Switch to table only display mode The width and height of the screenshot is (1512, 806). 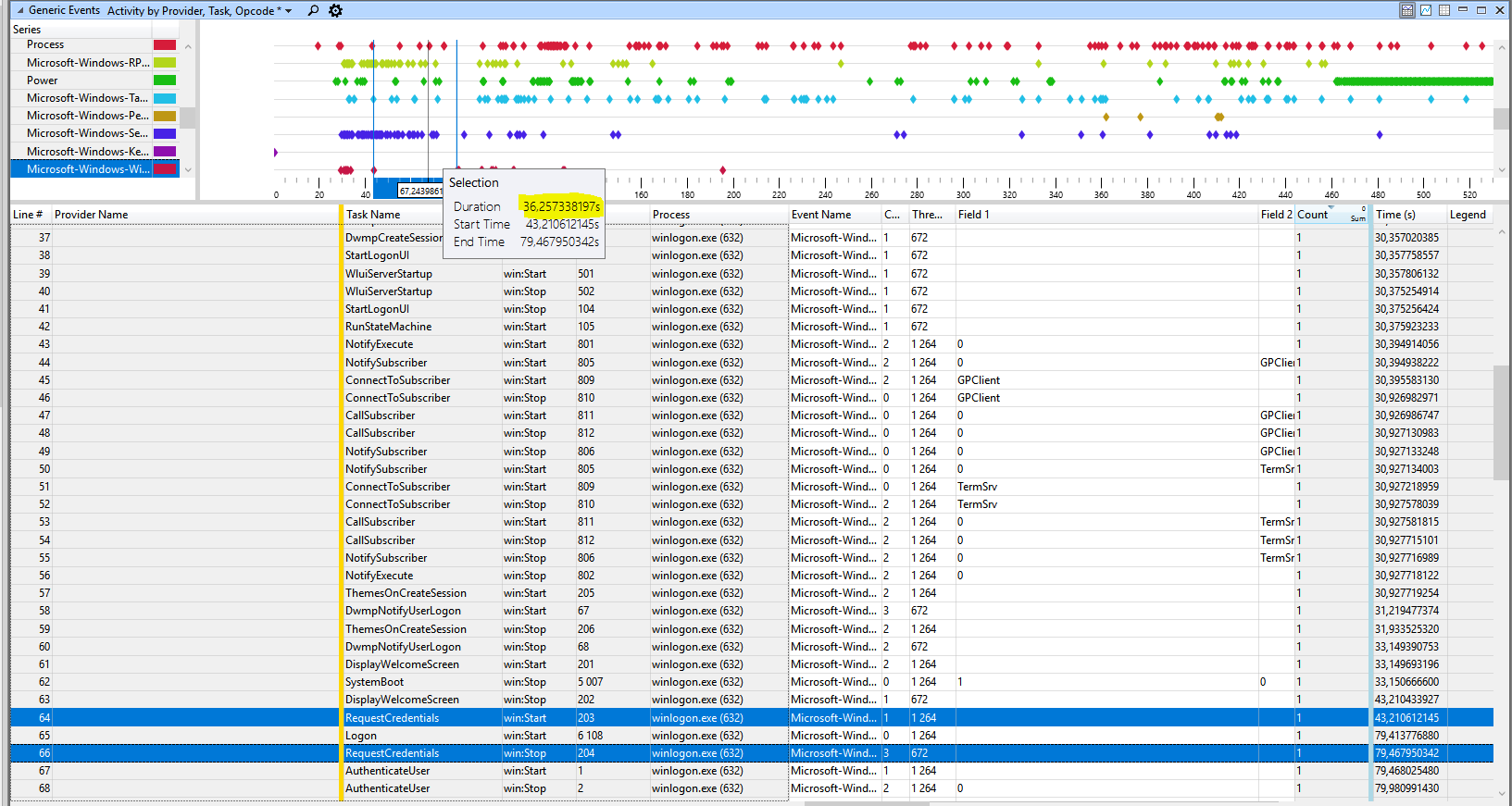click(x=1444, y=10)
